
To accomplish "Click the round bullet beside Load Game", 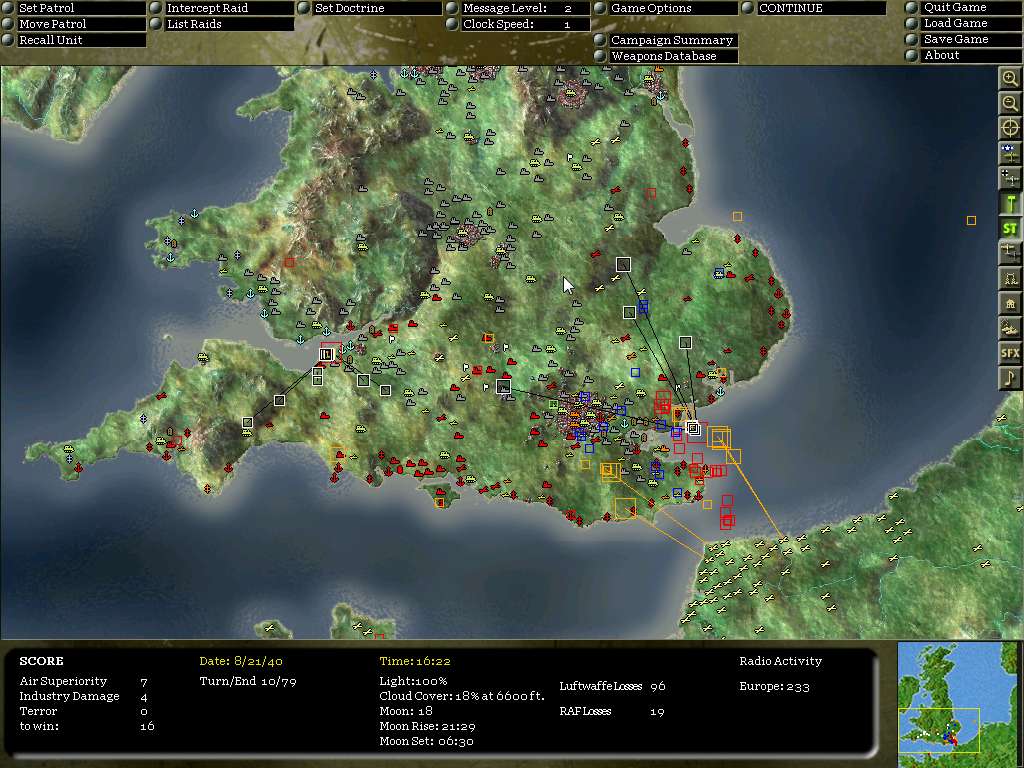I will point(912,23).
